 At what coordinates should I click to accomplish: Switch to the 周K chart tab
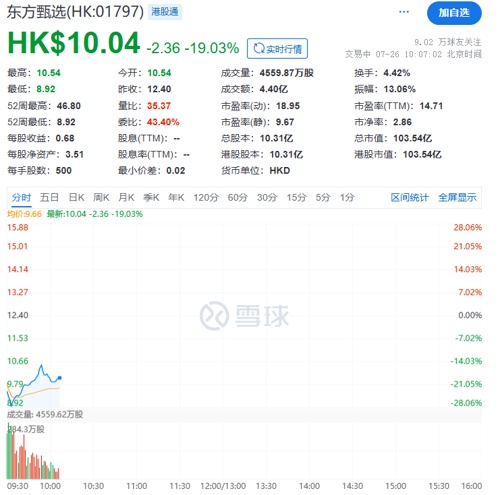coord(101,198)
